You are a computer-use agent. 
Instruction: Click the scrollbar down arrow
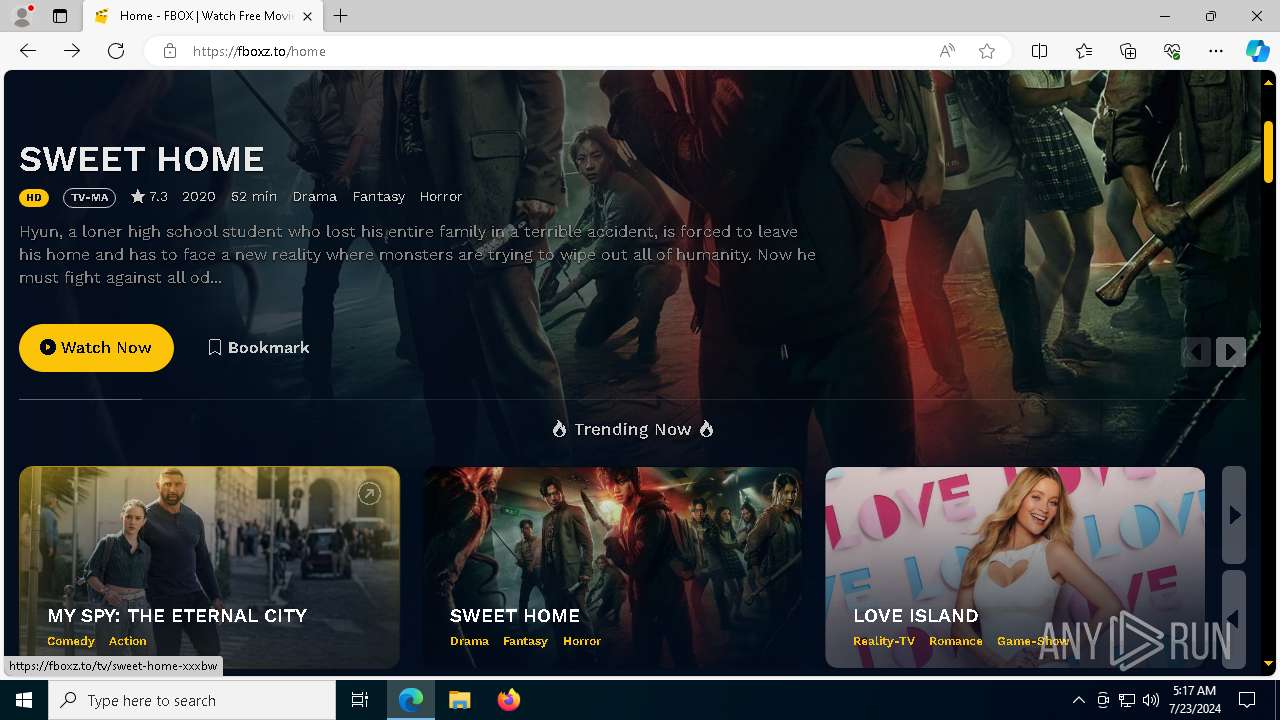point(1268,663)
